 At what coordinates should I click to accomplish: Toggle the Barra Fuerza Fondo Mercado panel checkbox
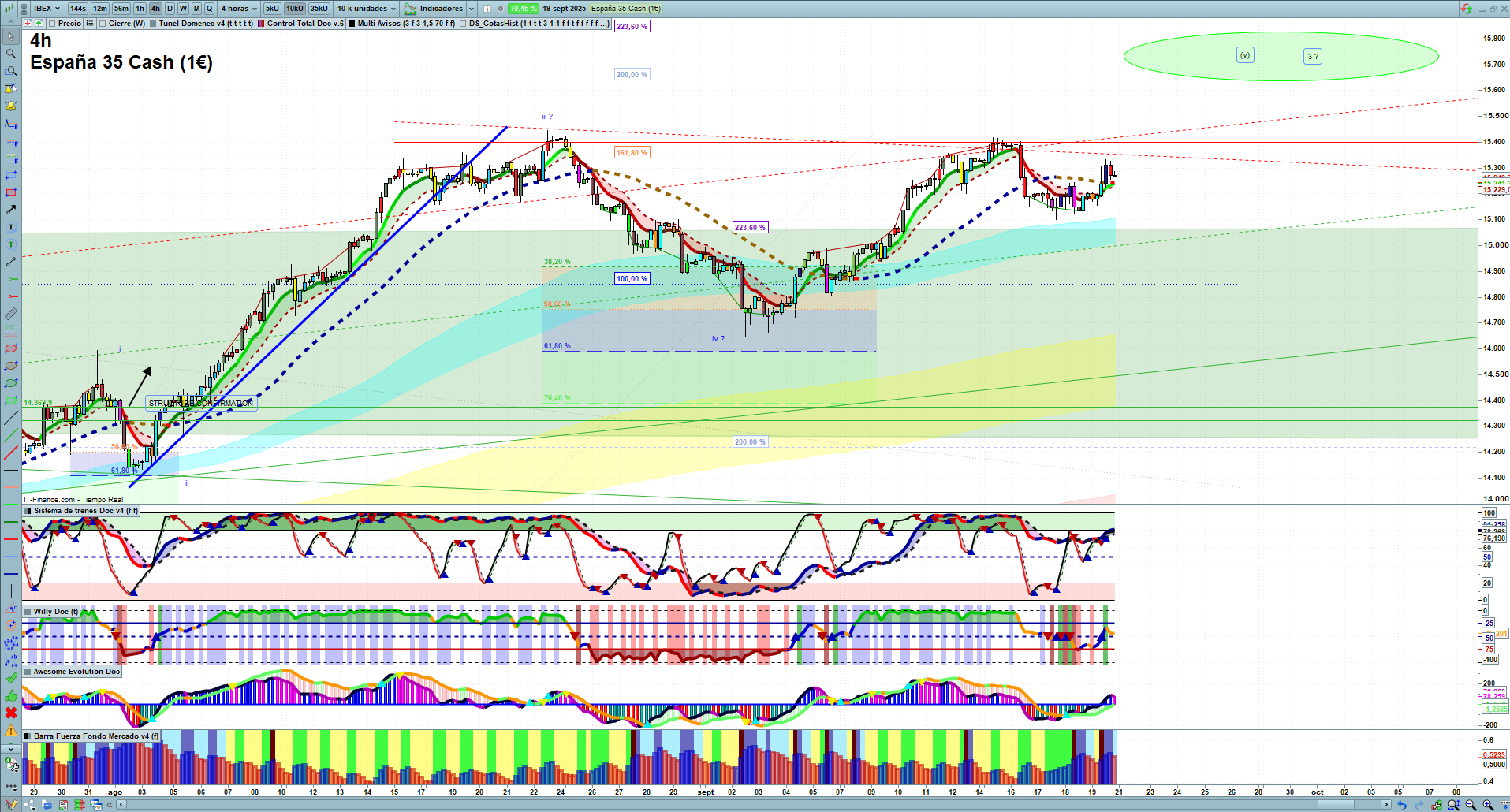(x=28, y=736)
